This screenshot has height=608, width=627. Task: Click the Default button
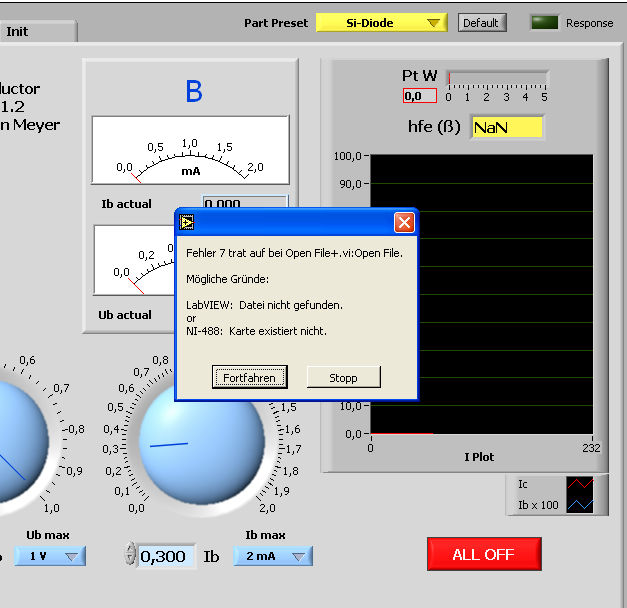click(482, 22)
